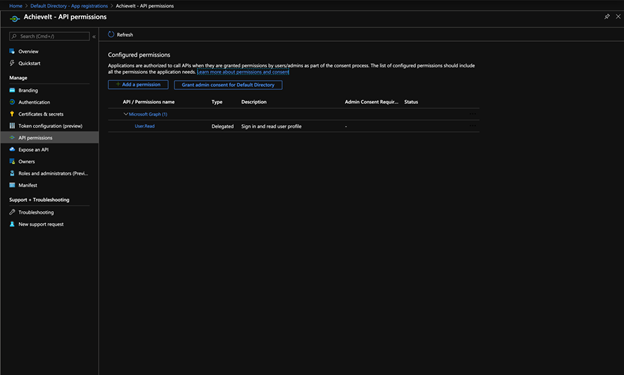Open Token configuration (preview) page

coord(50,126)
